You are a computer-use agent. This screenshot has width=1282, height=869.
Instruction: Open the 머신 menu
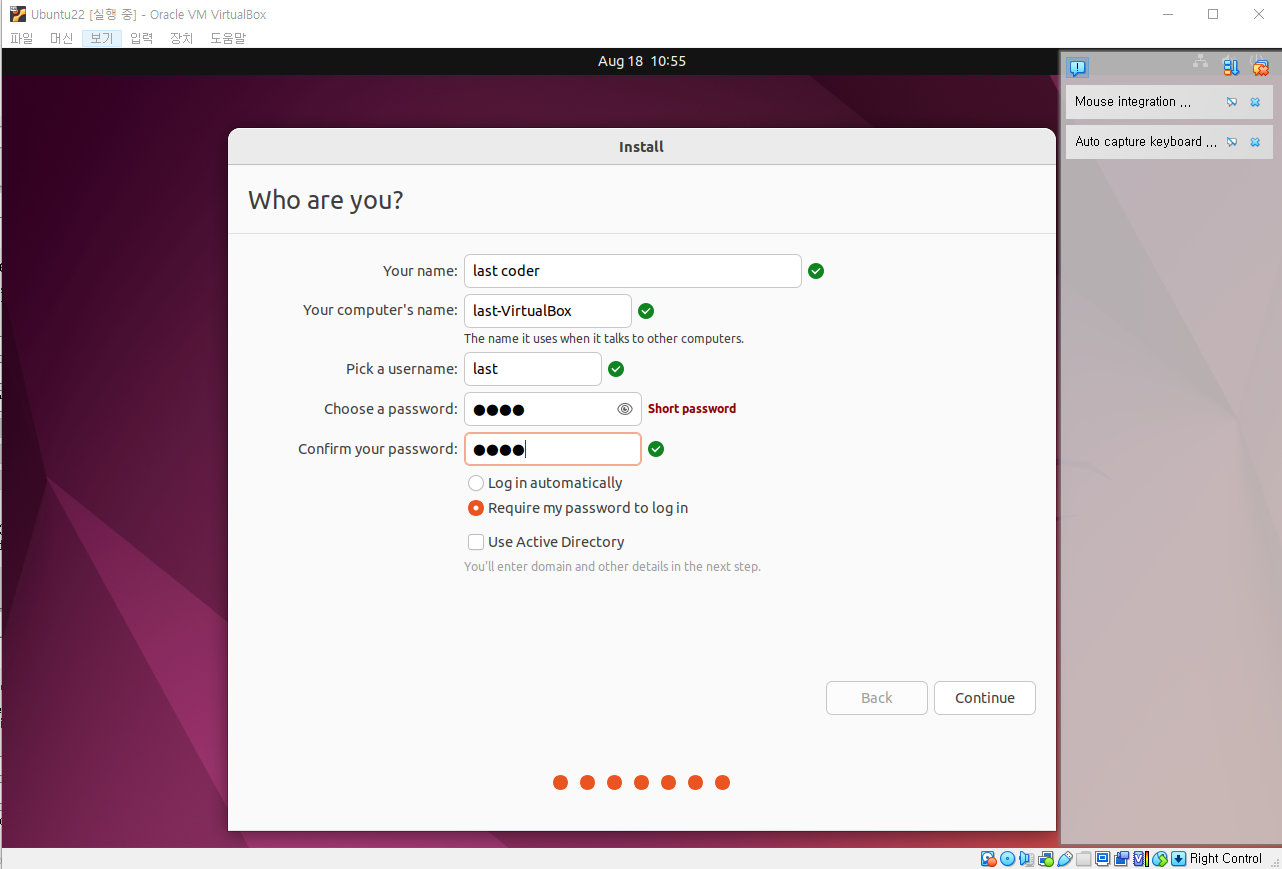[61, 38]
